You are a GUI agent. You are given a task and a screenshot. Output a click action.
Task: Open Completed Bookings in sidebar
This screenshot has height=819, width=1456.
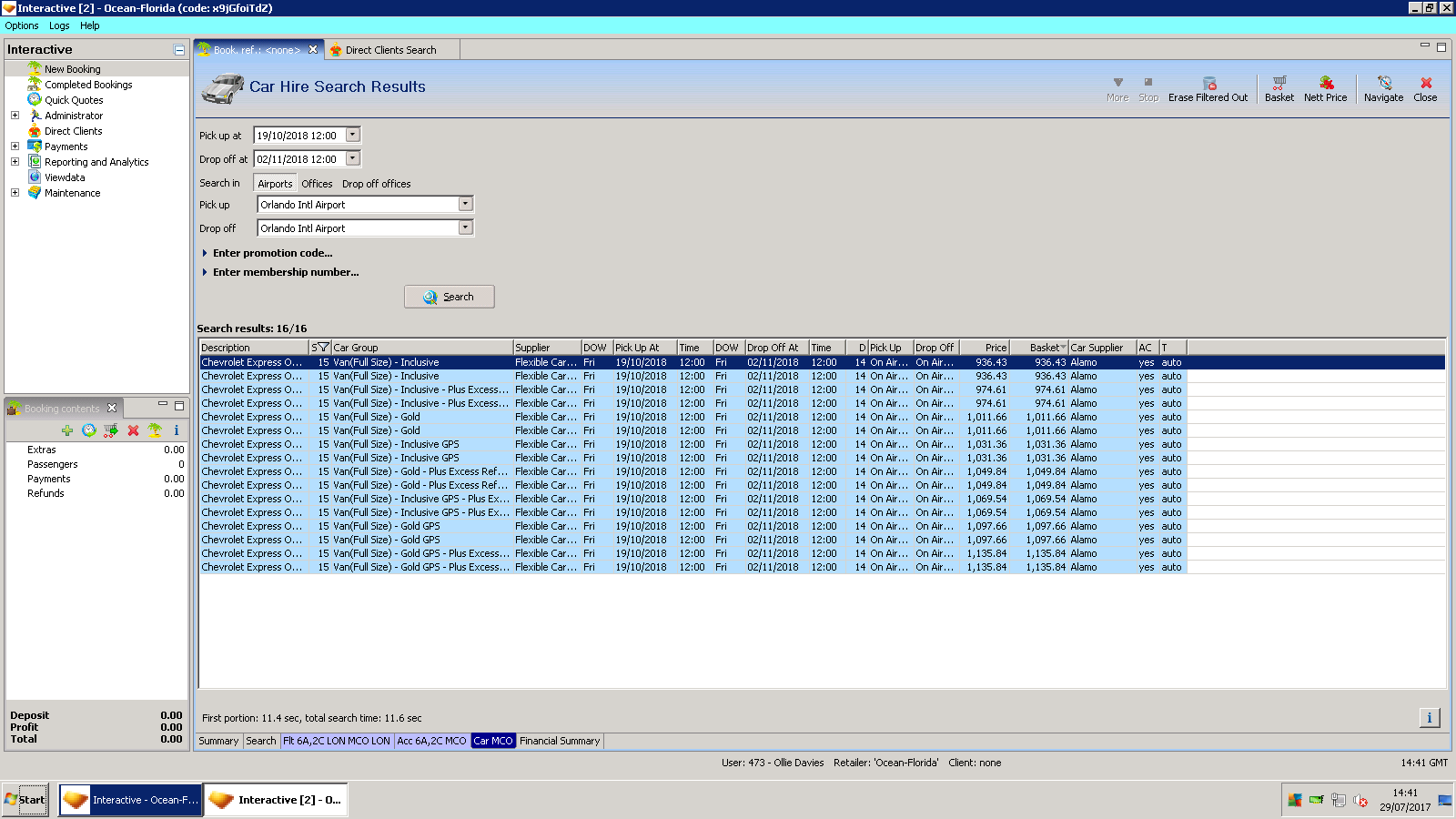pyautogui.click(x=88, y=85)
